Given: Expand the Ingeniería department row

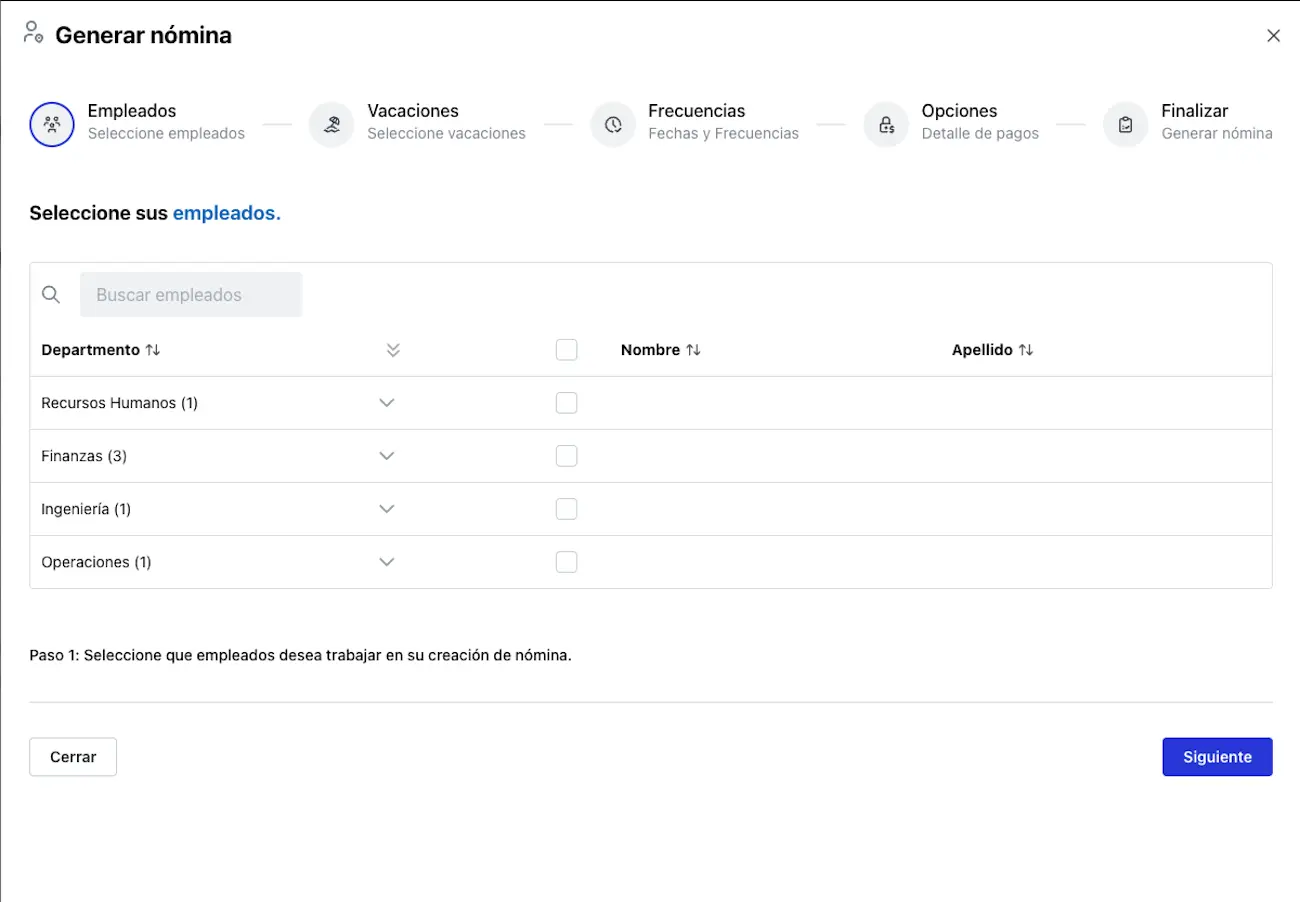Looking at the screenshot, I should 387,509.
